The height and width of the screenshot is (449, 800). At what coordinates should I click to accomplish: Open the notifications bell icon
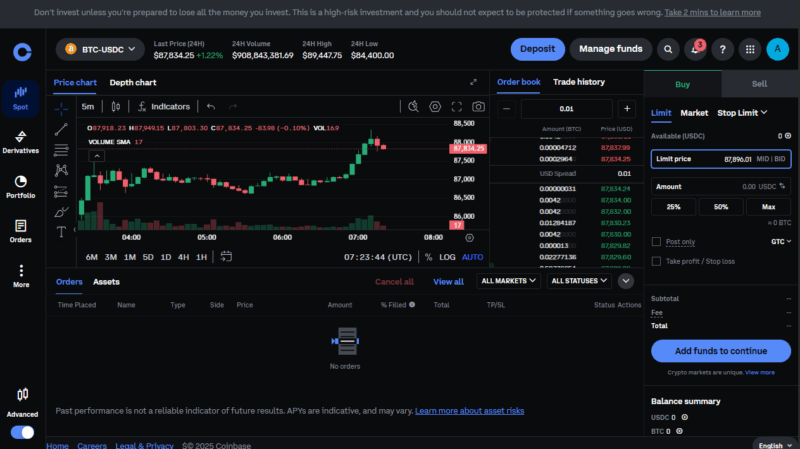coord(695,49)
